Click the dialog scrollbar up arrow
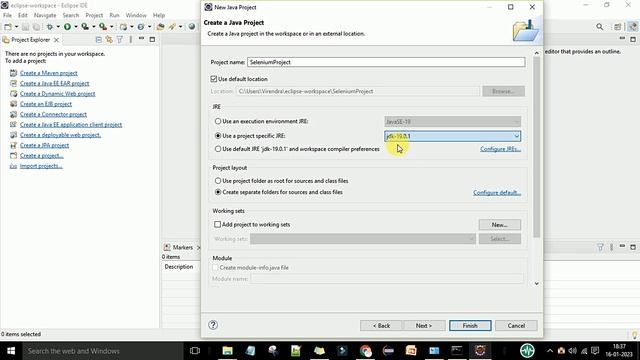640x360 pixels. point(537,53)
